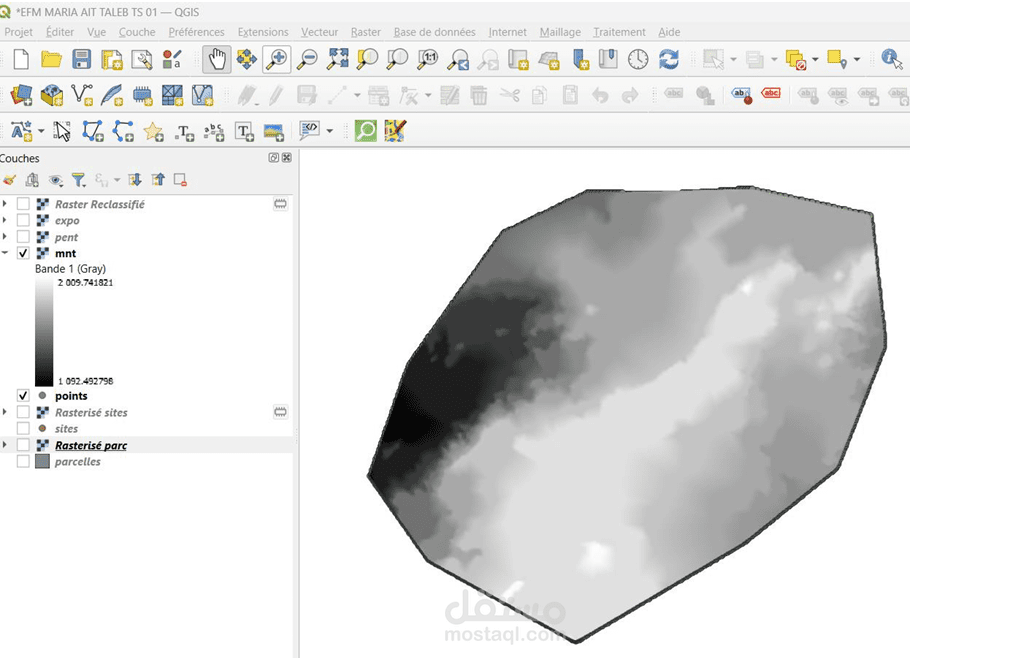This screenshot has height=658, width=1012.
Task: Open the Traitement menu
Action: coord(619,32)
